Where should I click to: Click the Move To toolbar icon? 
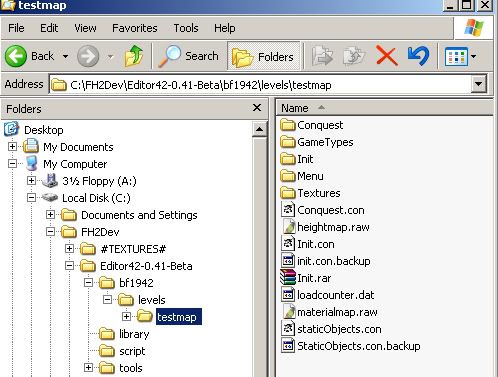(x=322, y=56)
